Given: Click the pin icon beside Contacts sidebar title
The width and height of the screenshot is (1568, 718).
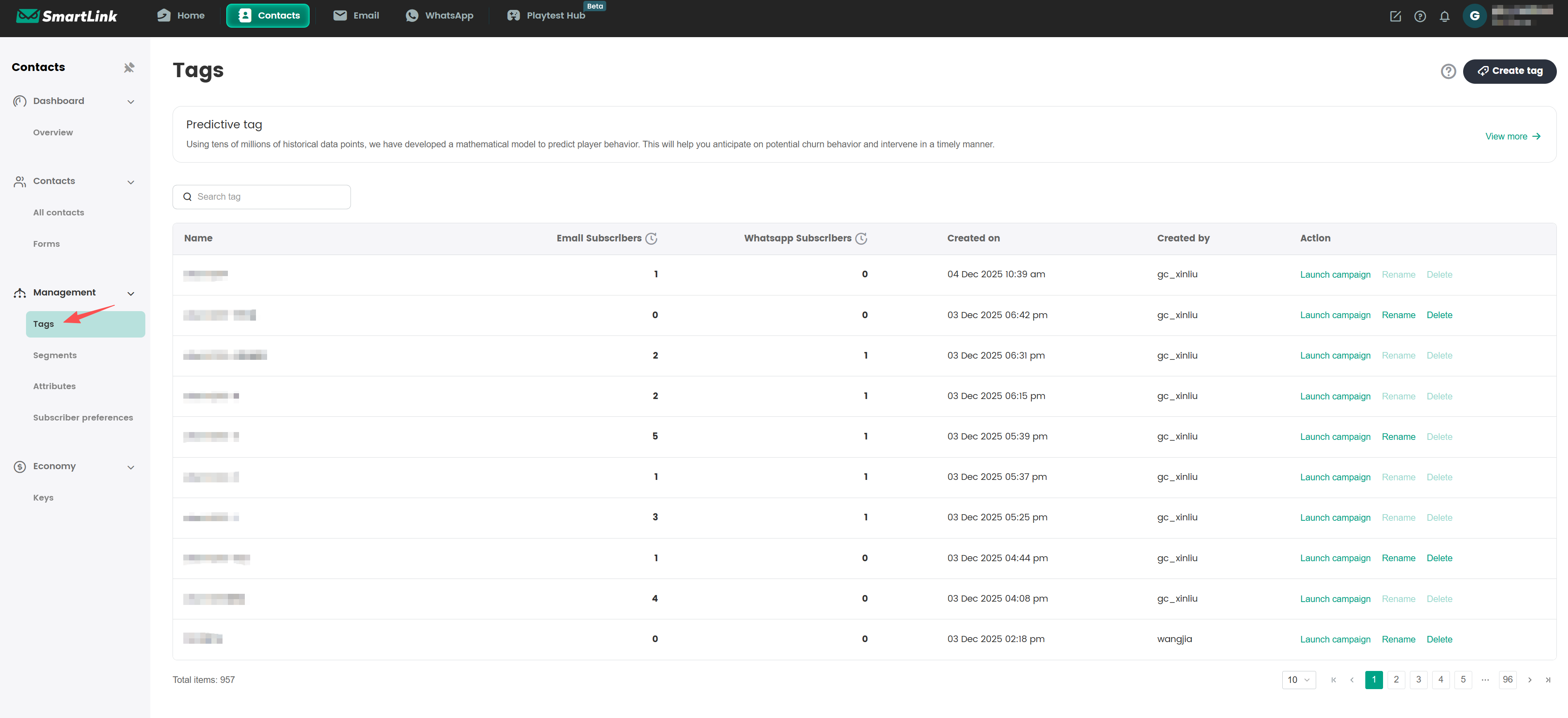Looking at the screenshot, I should tap(129, 68).
